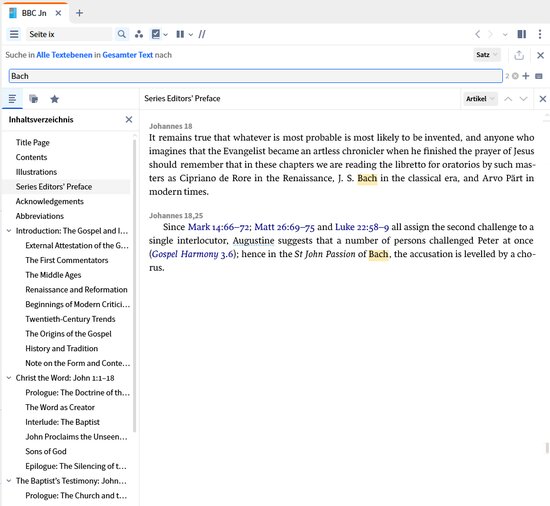This screenshot has width=550, height=506.
Task: Close the locator bar on the right
Action: coord(543,99)
